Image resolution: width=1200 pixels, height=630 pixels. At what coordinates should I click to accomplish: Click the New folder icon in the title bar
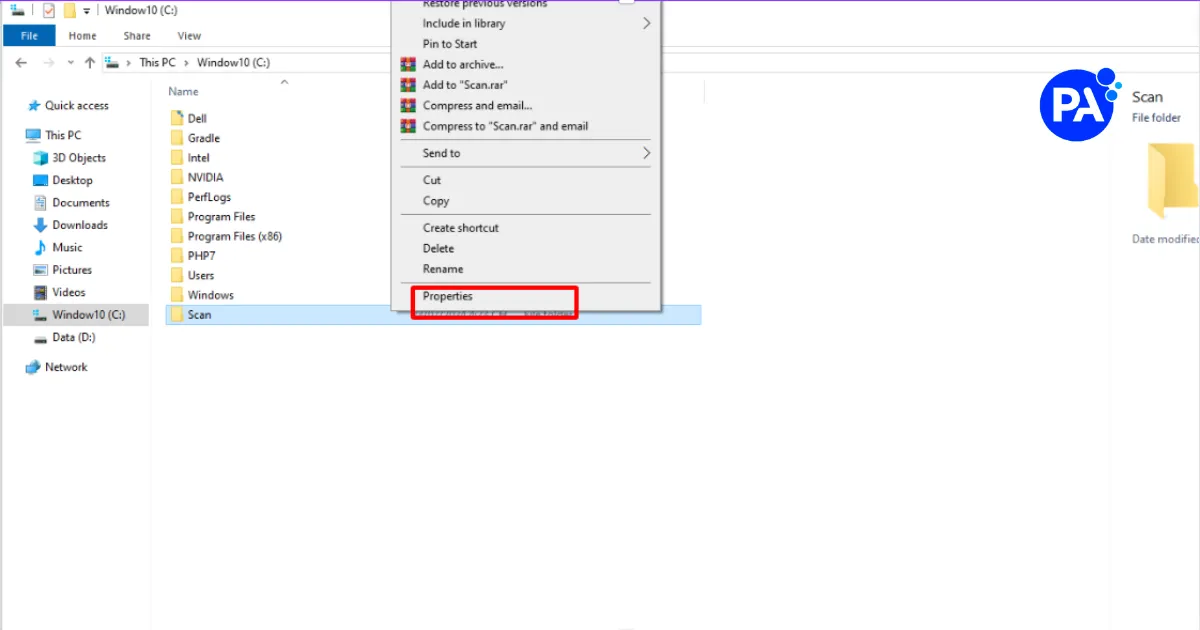coord(69,10)
